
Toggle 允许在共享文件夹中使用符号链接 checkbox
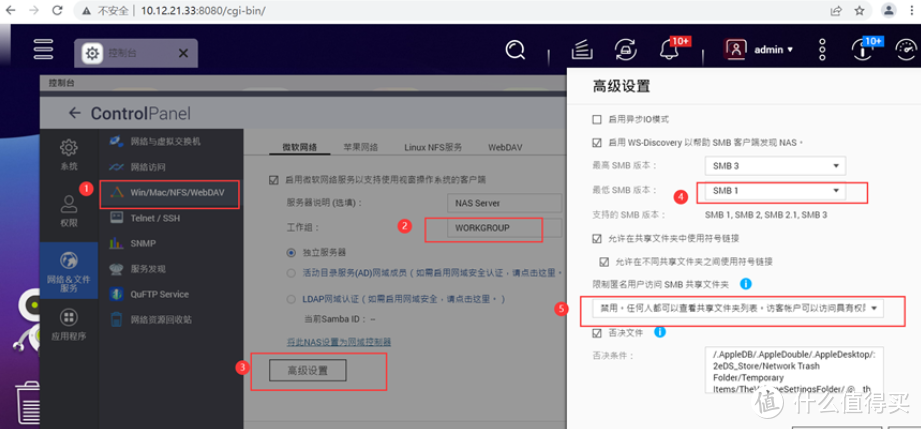pos(597,239)
